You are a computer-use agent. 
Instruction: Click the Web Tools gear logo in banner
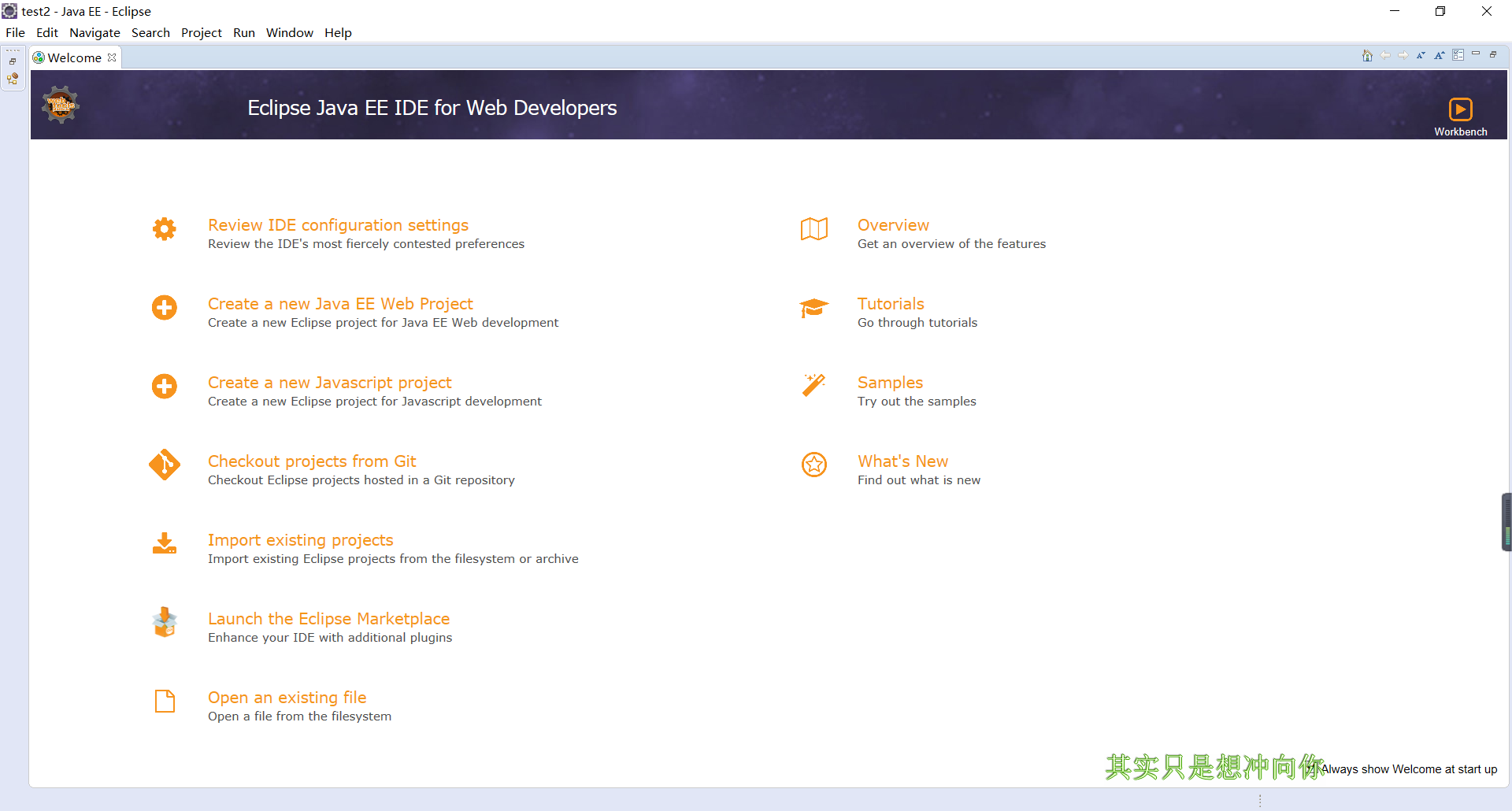coord(61,106)
